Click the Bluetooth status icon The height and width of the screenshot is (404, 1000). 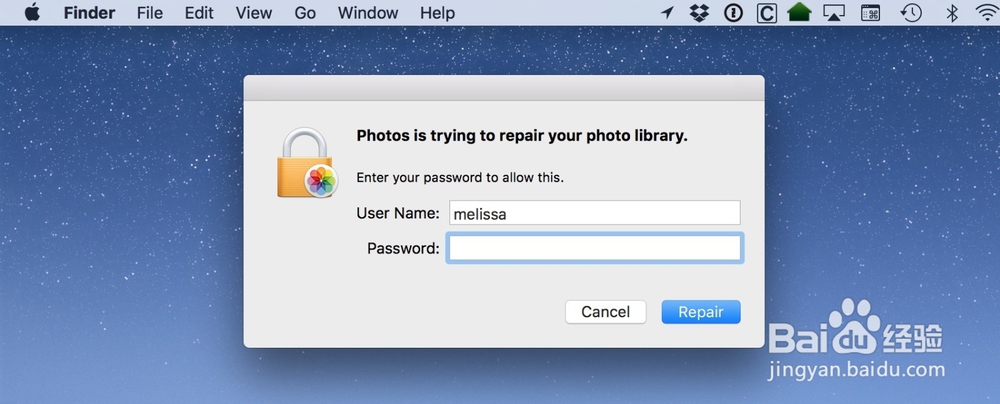click(952, 13)
